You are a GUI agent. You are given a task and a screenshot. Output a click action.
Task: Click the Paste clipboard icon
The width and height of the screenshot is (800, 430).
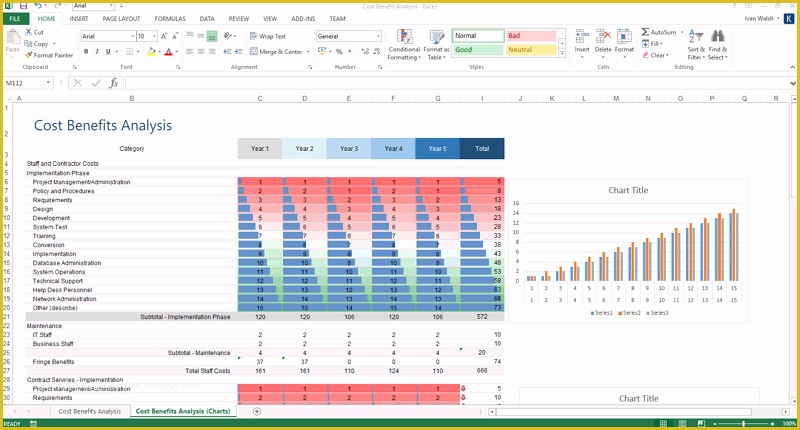pyautogui.click(x=13, y=38)
